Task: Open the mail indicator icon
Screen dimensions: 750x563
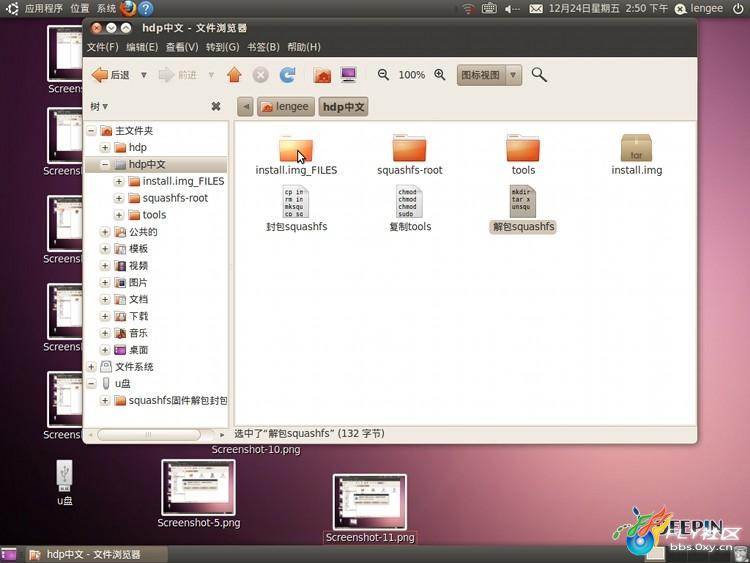Action: click(536, 9)
